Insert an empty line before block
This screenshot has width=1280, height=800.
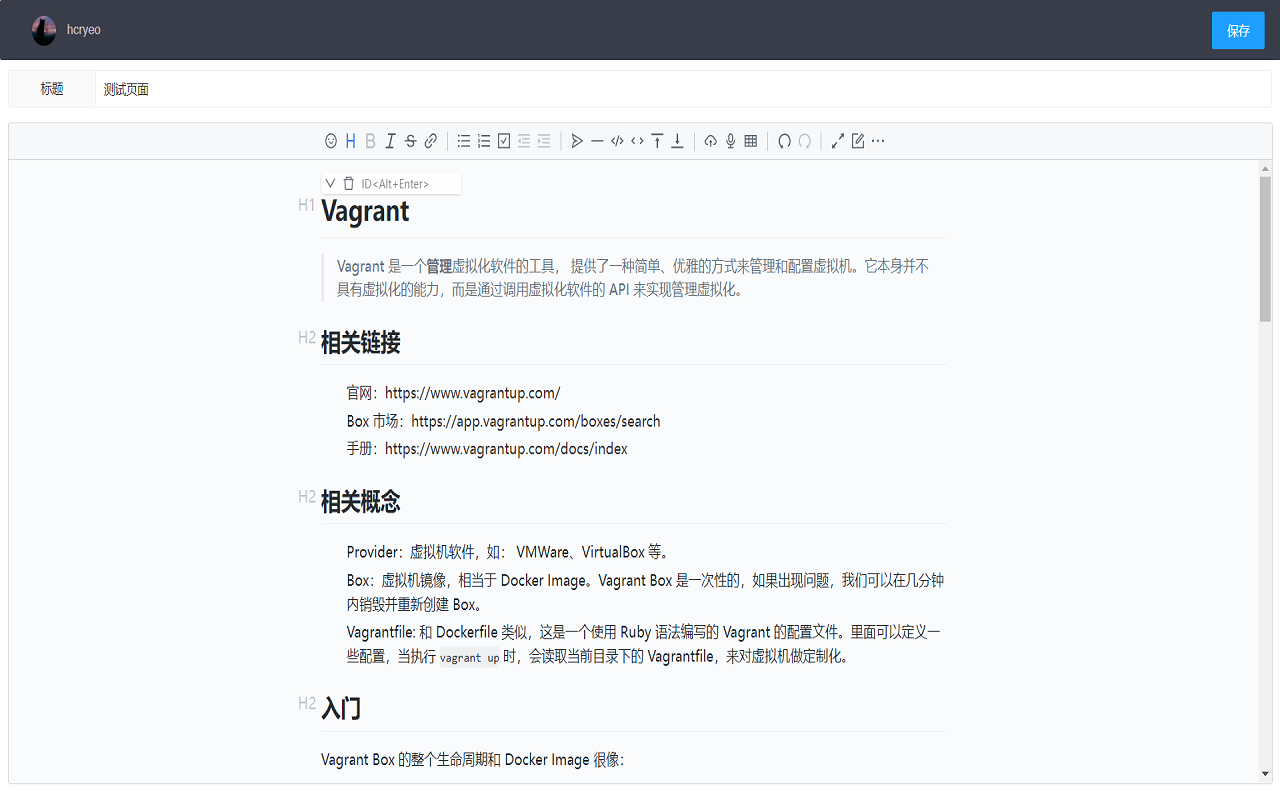[657, 141]
